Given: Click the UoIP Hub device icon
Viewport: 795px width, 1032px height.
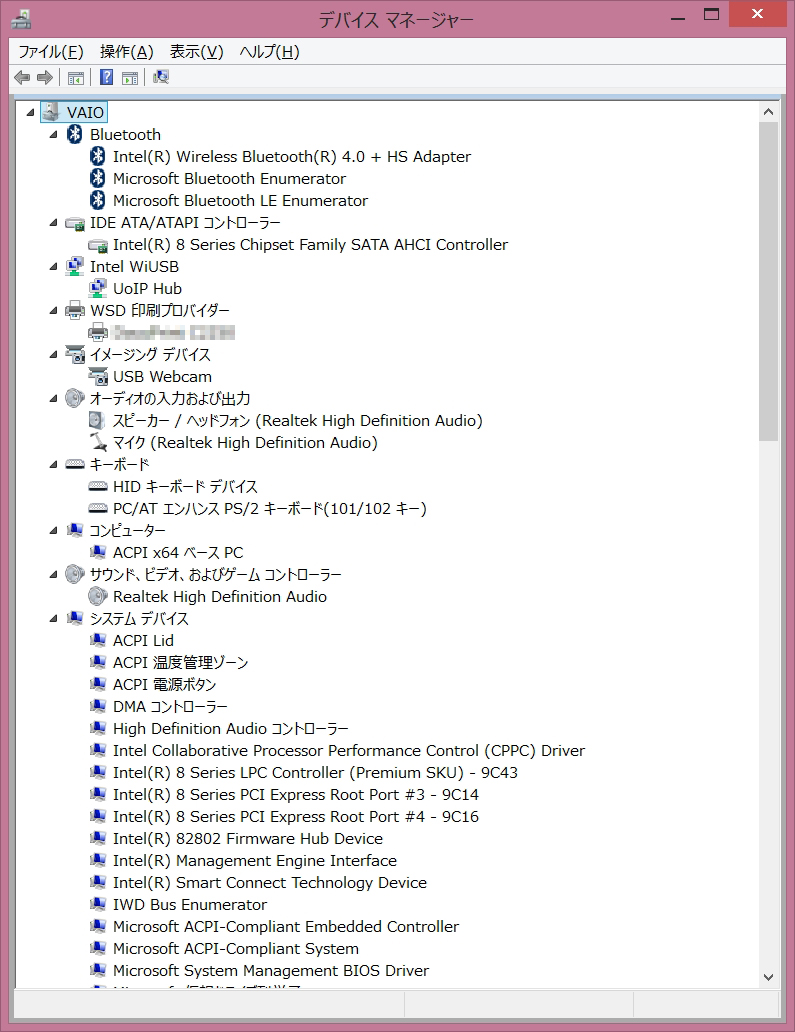Looking at the screenshot, I should 98,288.
